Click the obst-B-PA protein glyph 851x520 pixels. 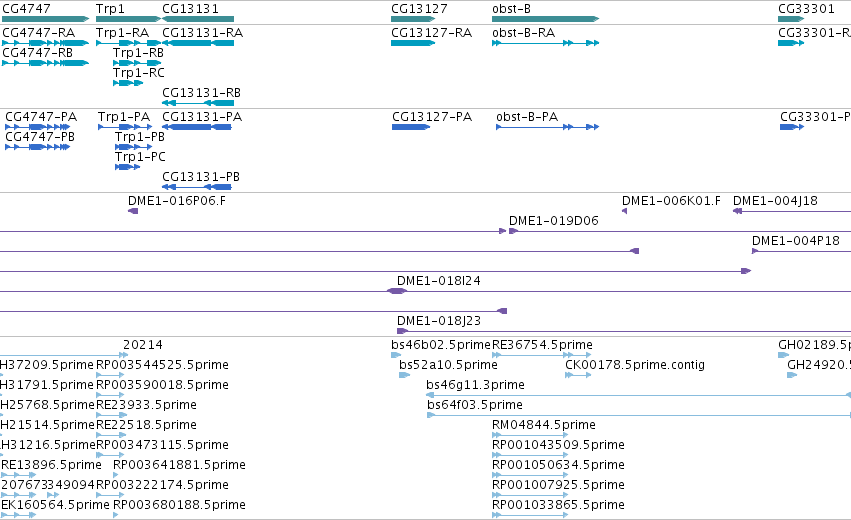point(548,127)
